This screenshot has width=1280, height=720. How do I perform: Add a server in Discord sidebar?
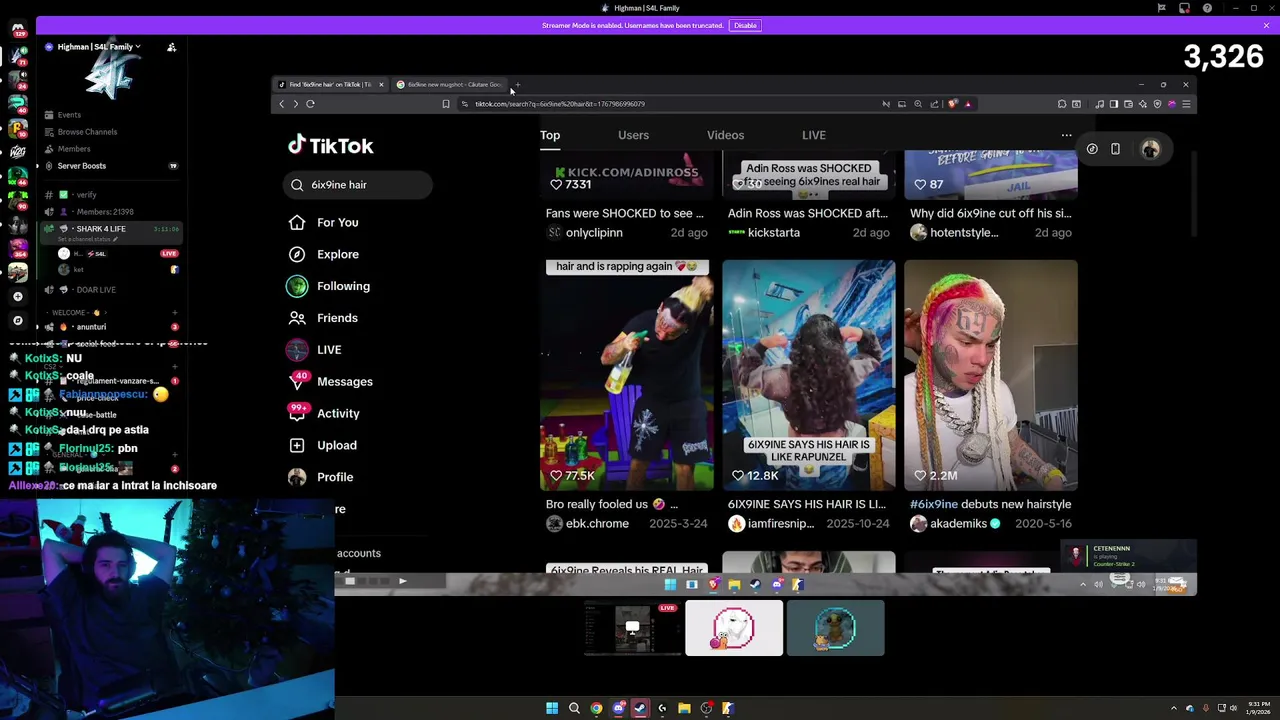coord(17,296)
